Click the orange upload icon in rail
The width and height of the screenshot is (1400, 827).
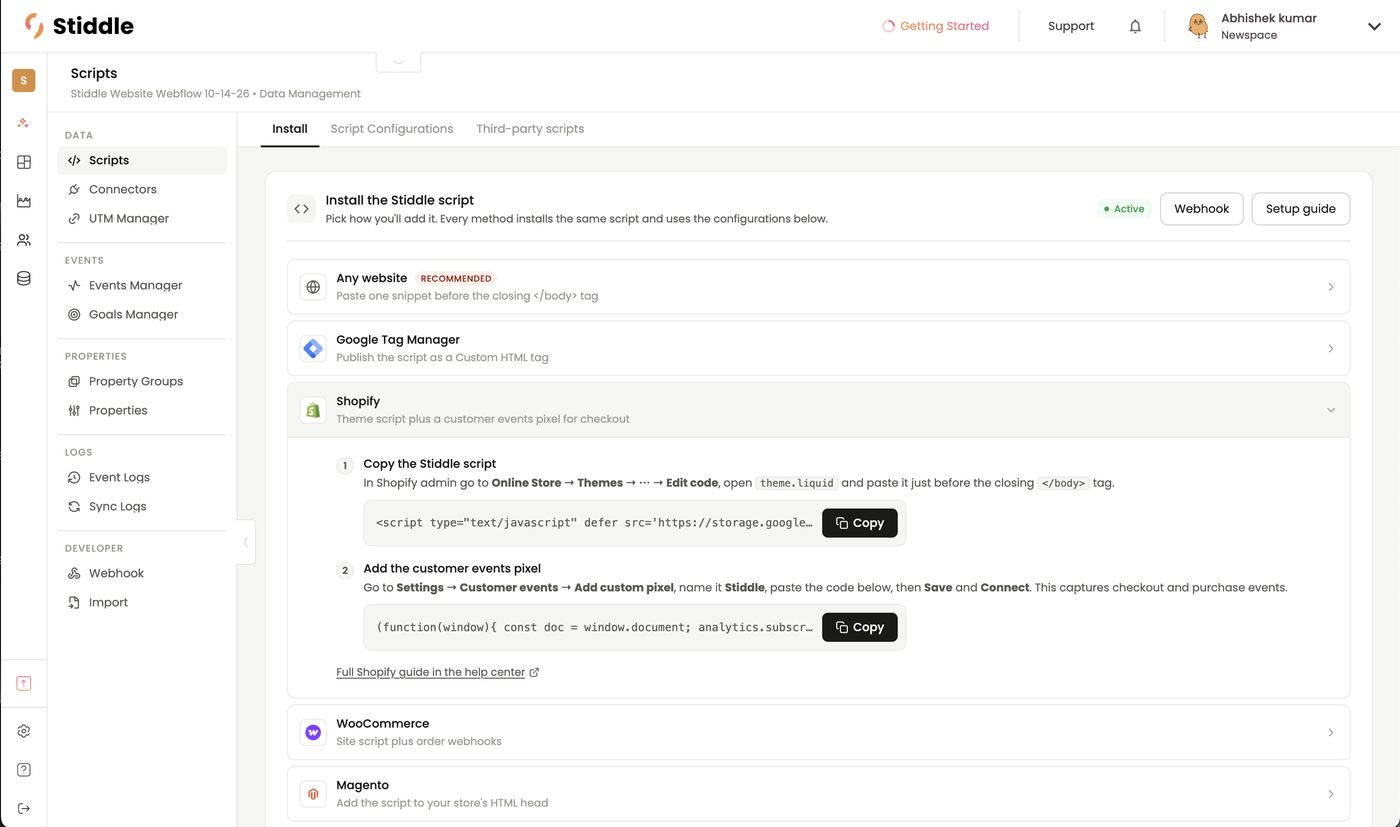[24, 683]
